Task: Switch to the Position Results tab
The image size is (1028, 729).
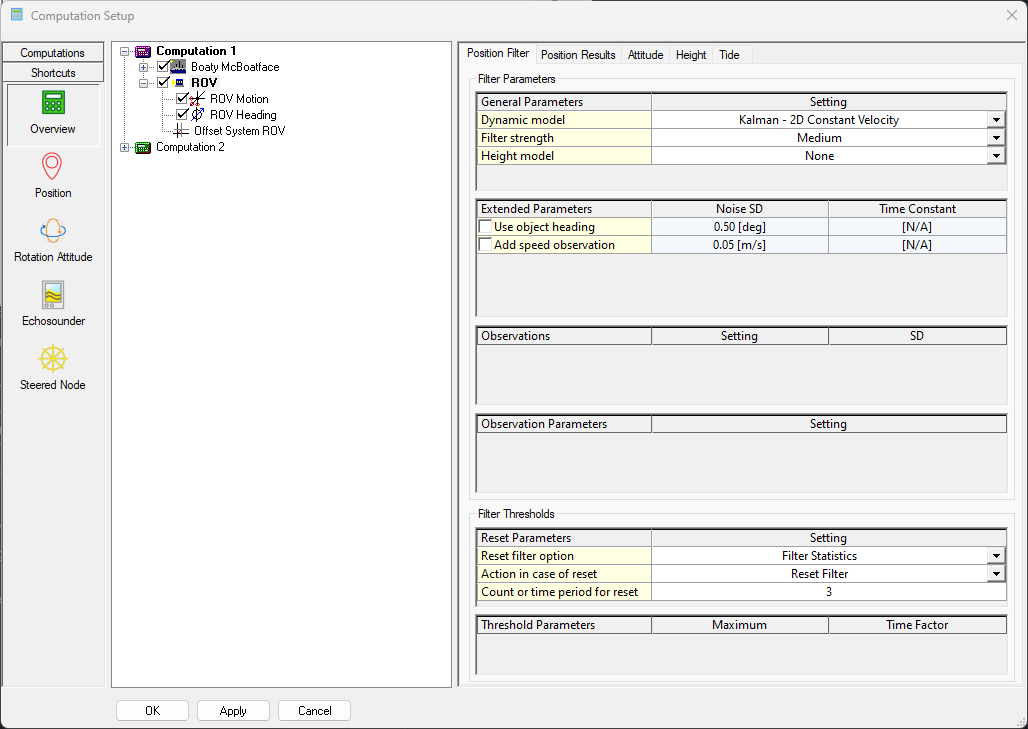Action: 578,55
